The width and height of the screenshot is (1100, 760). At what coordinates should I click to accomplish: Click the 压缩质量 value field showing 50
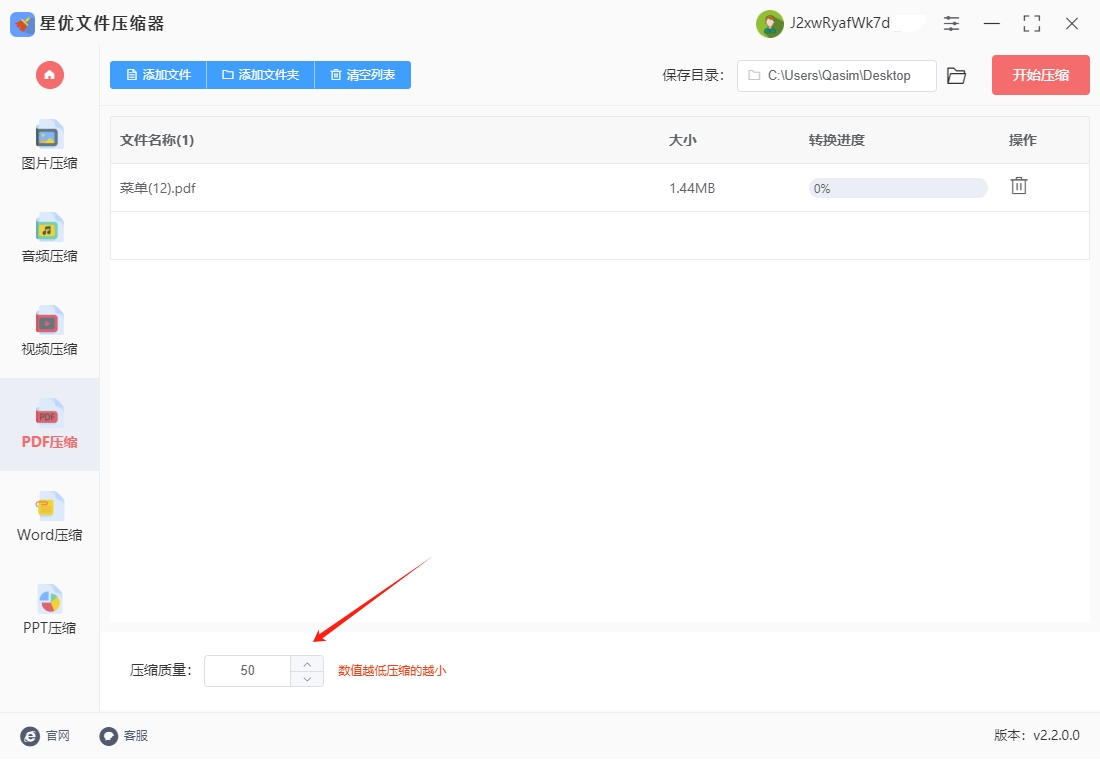tap(247, 671)
